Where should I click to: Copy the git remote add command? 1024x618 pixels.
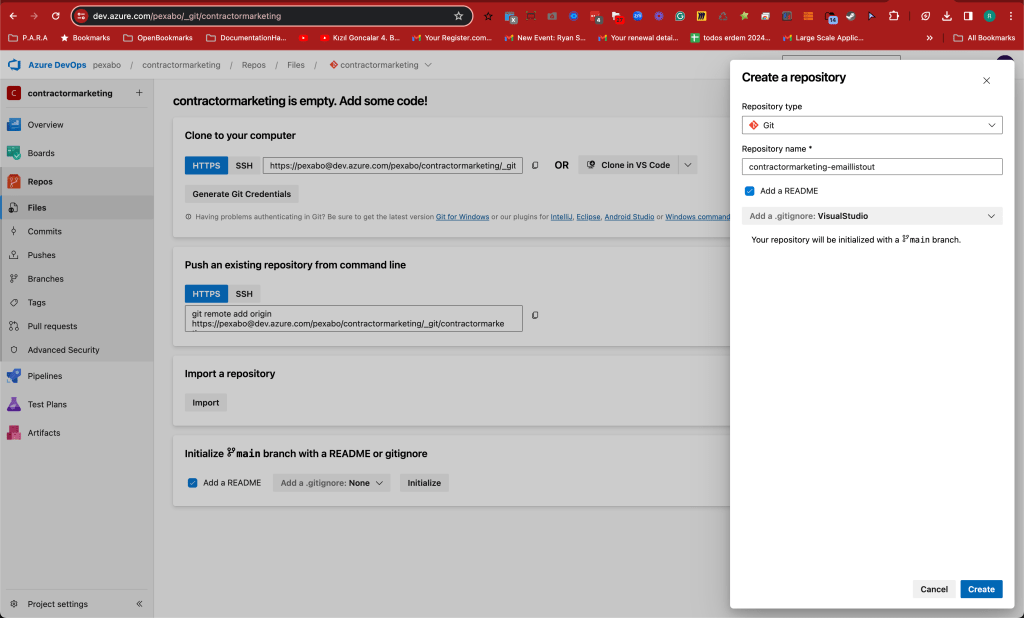535,315
